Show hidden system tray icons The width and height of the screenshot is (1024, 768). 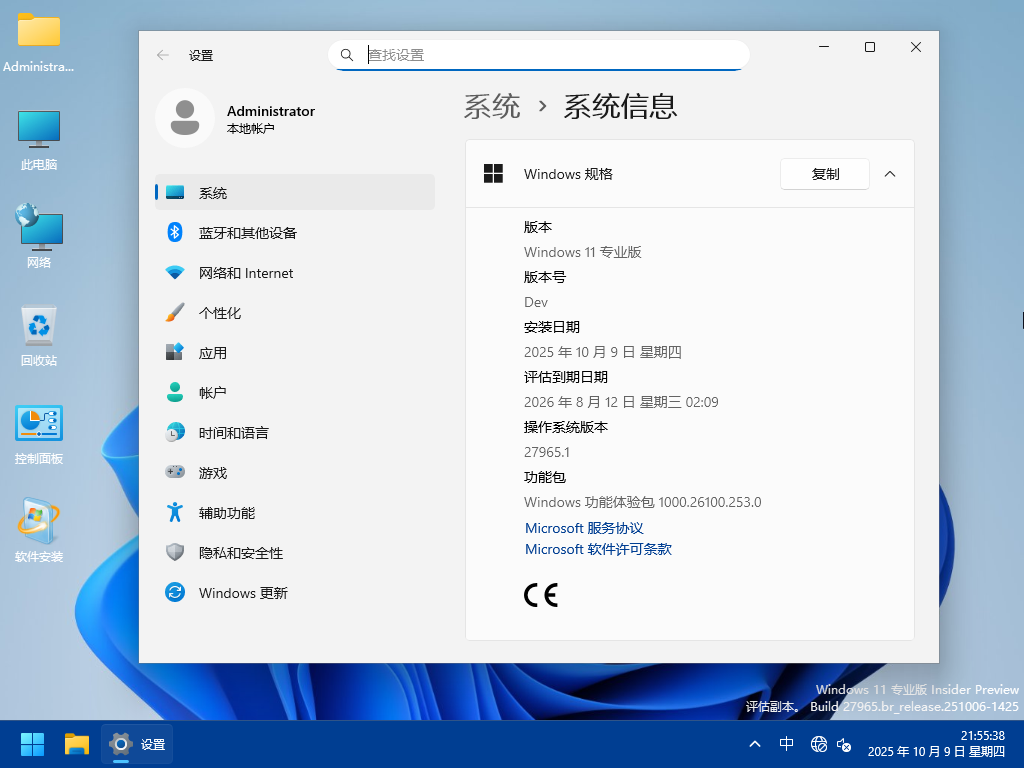(x=755, y=744)
